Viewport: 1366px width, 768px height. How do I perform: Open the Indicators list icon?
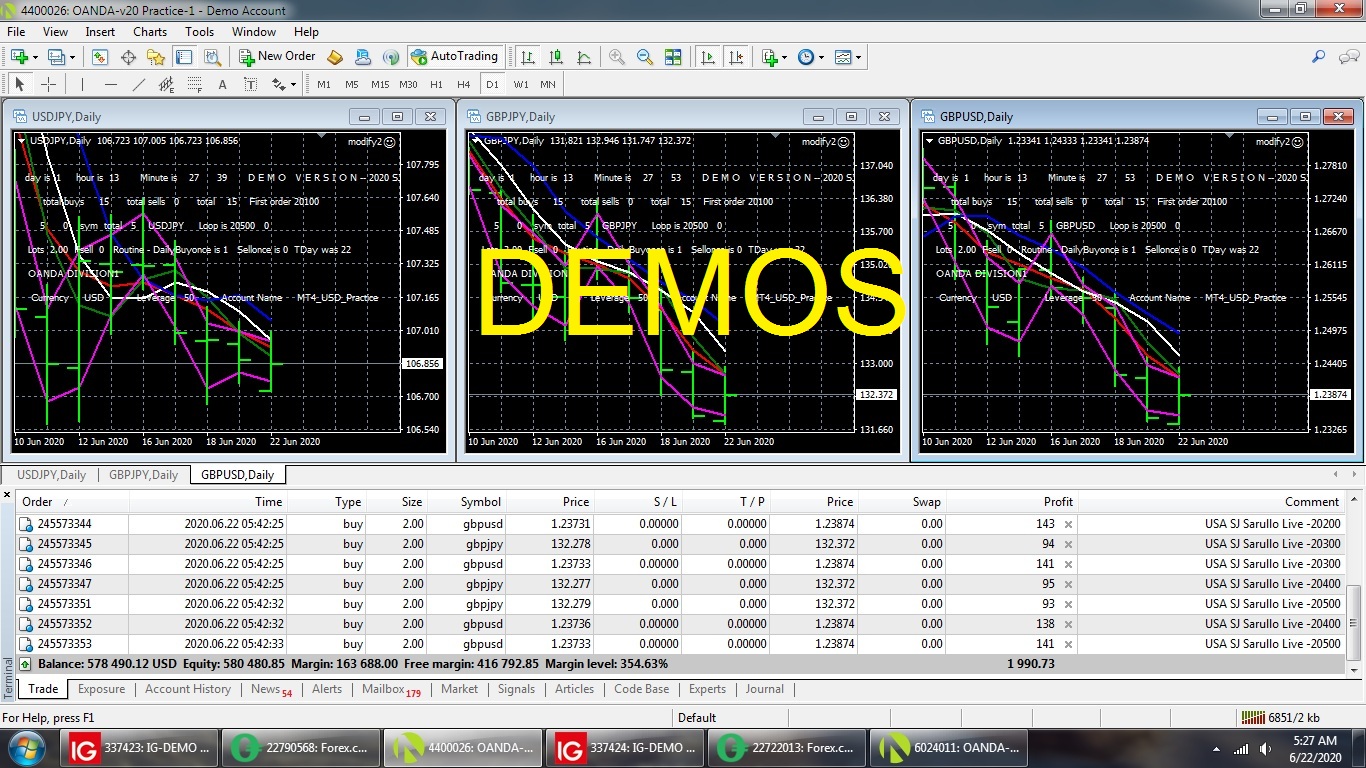click(x=768, y=57)
